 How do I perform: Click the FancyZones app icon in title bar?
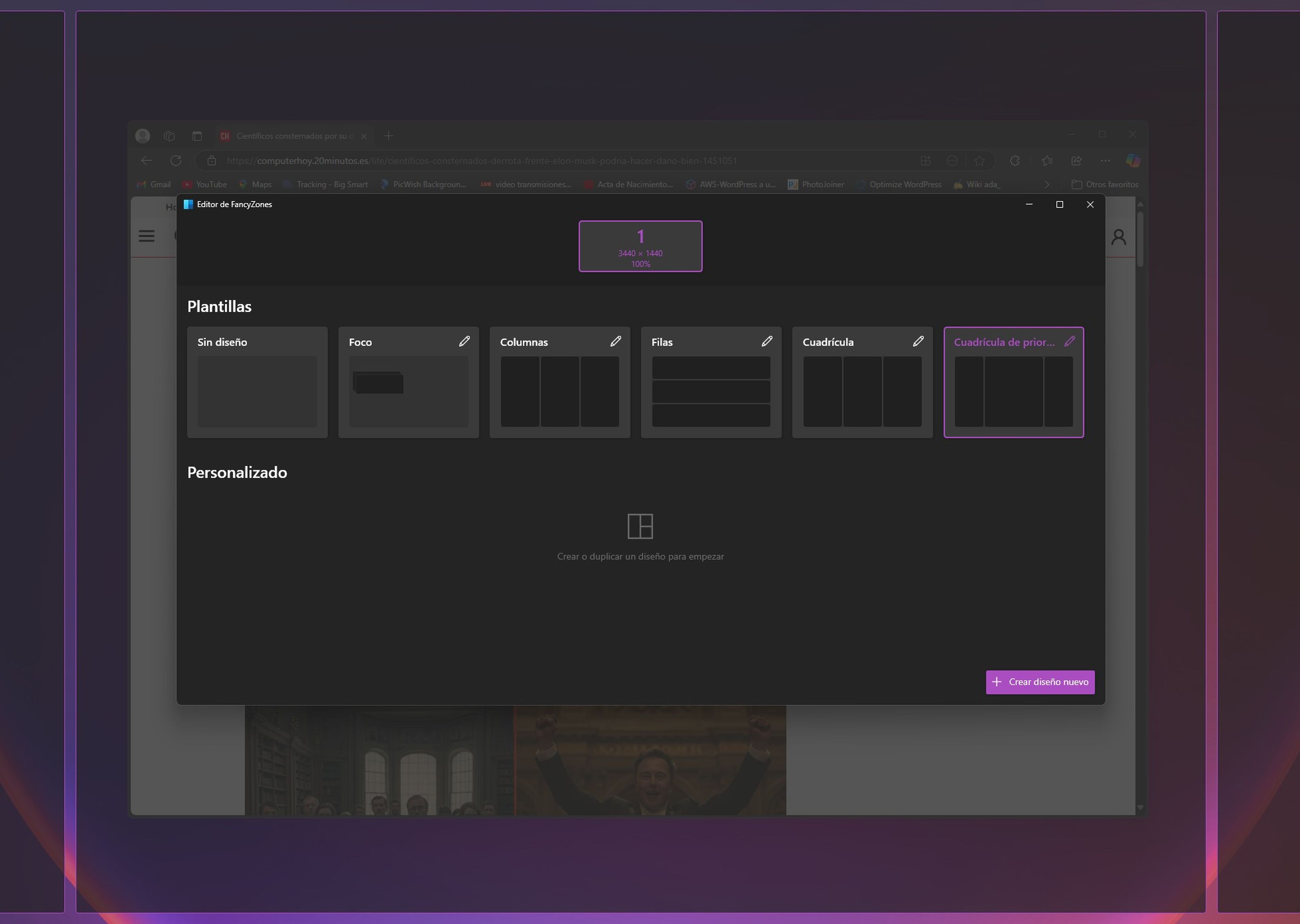pos(188,204)
